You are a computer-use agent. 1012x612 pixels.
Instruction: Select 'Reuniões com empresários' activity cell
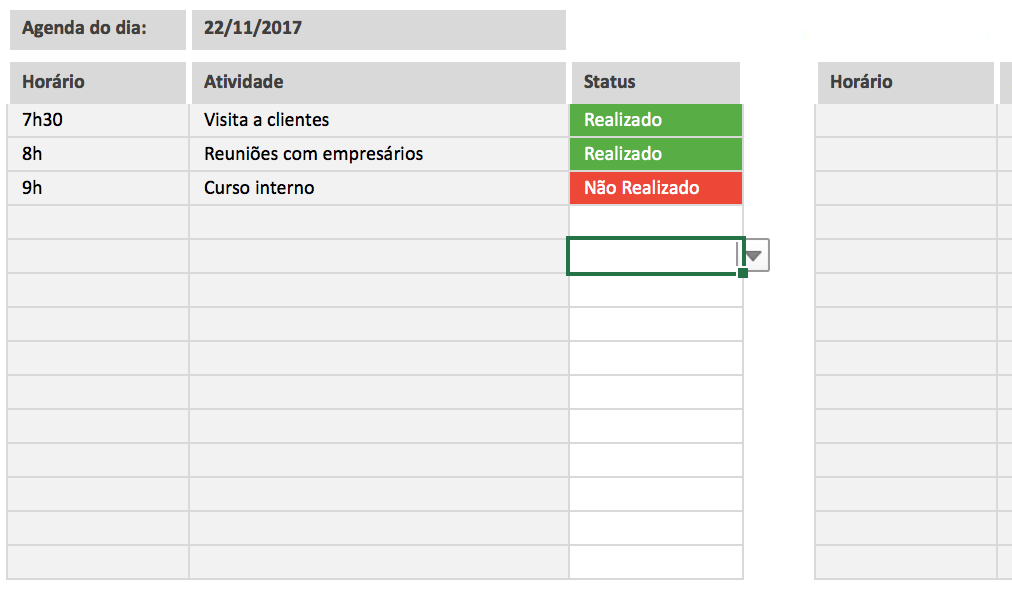[378, 154]
